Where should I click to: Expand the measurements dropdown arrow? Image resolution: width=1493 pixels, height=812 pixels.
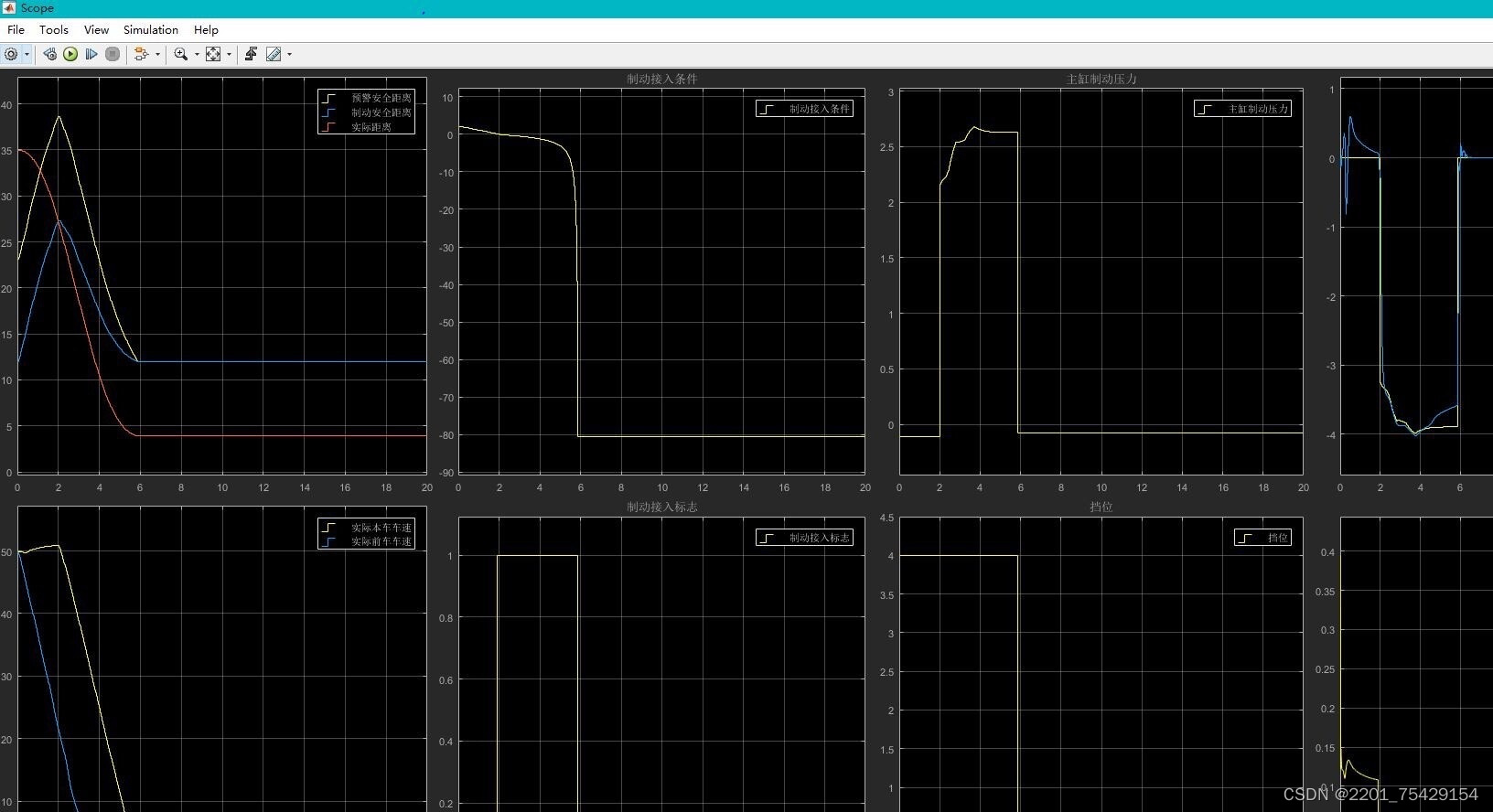289,54
